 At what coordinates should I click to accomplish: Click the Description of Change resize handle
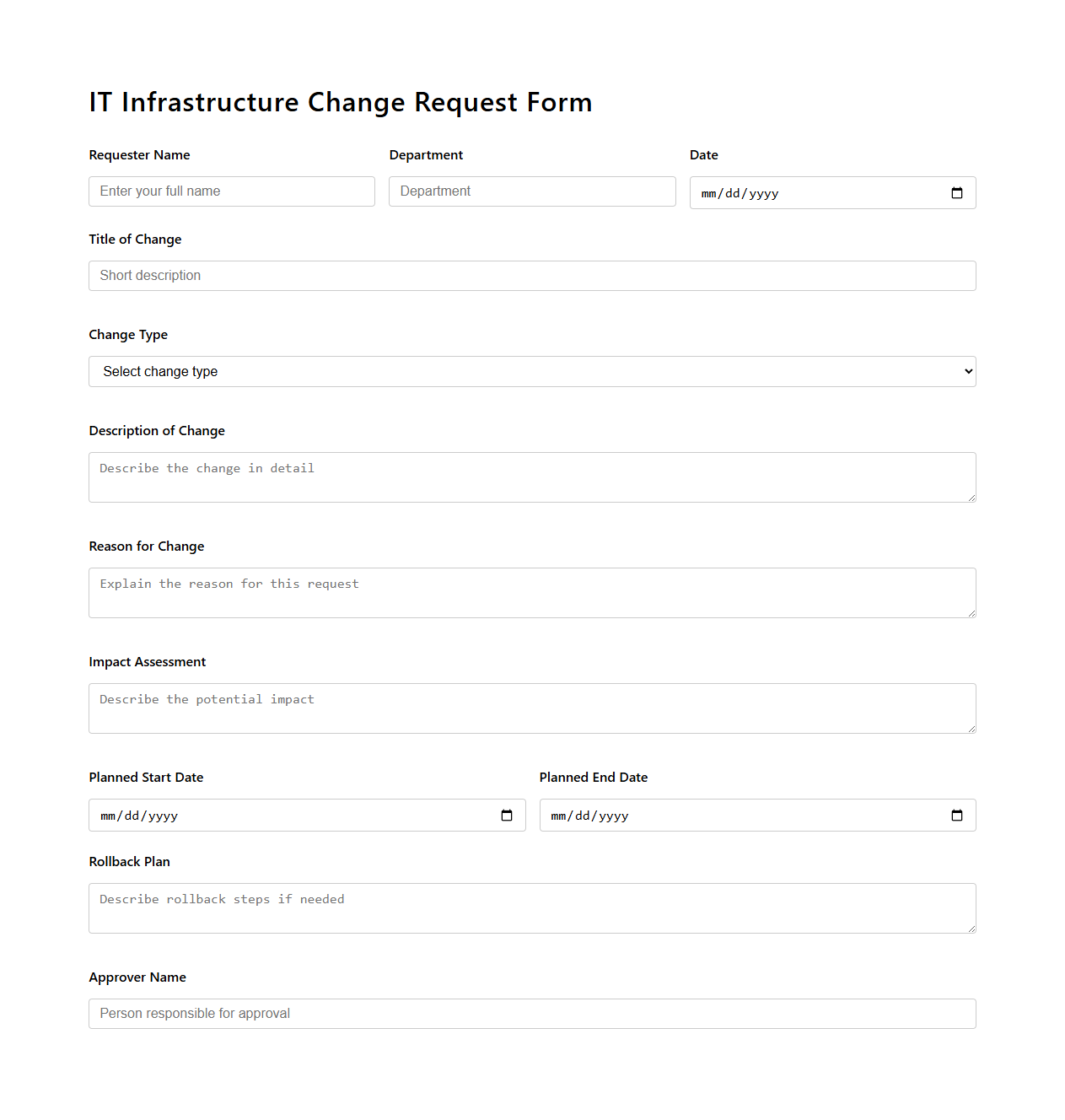tap(971, 498)
